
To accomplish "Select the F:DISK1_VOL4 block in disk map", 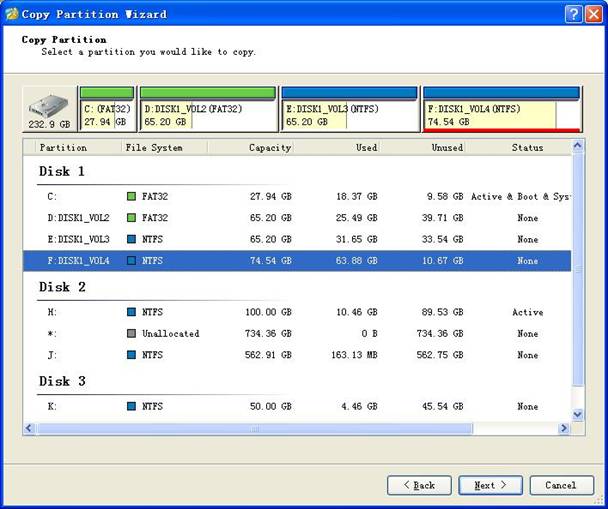I will (x=501, y=115).
